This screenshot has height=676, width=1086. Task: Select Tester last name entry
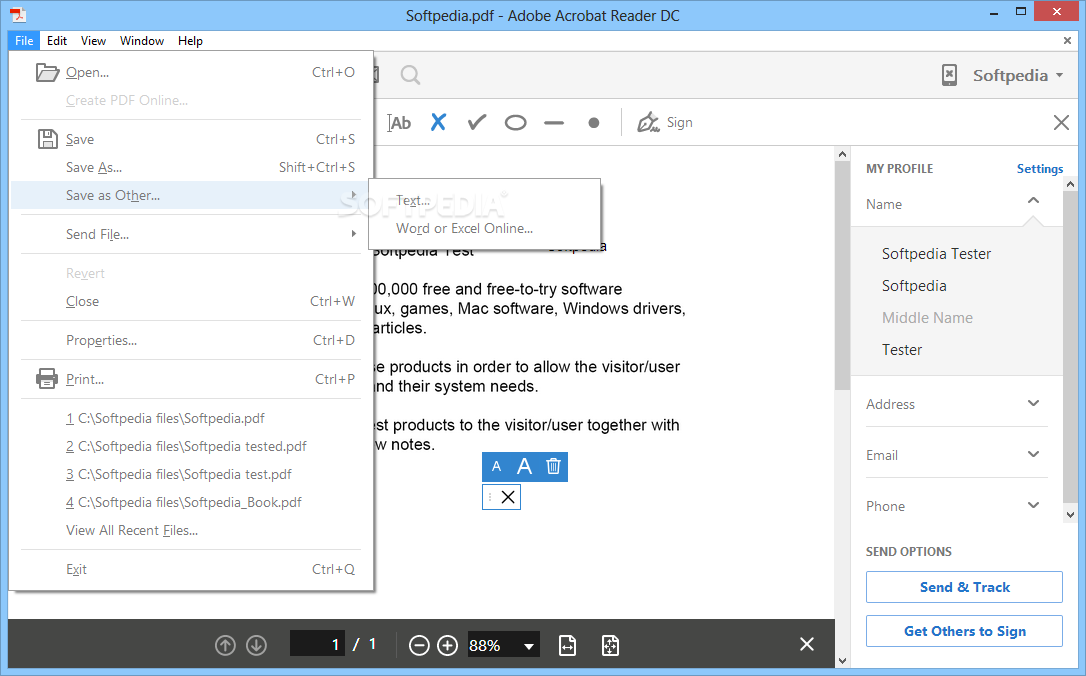pyautogui.click(x=902, y=349)
